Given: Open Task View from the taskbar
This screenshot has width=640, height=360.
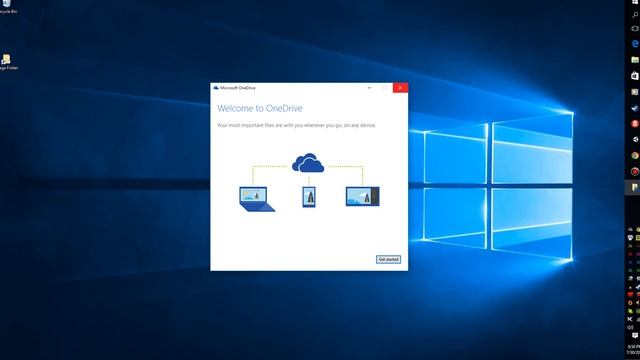Looking at the screenshot, I should tap(635, 29).
